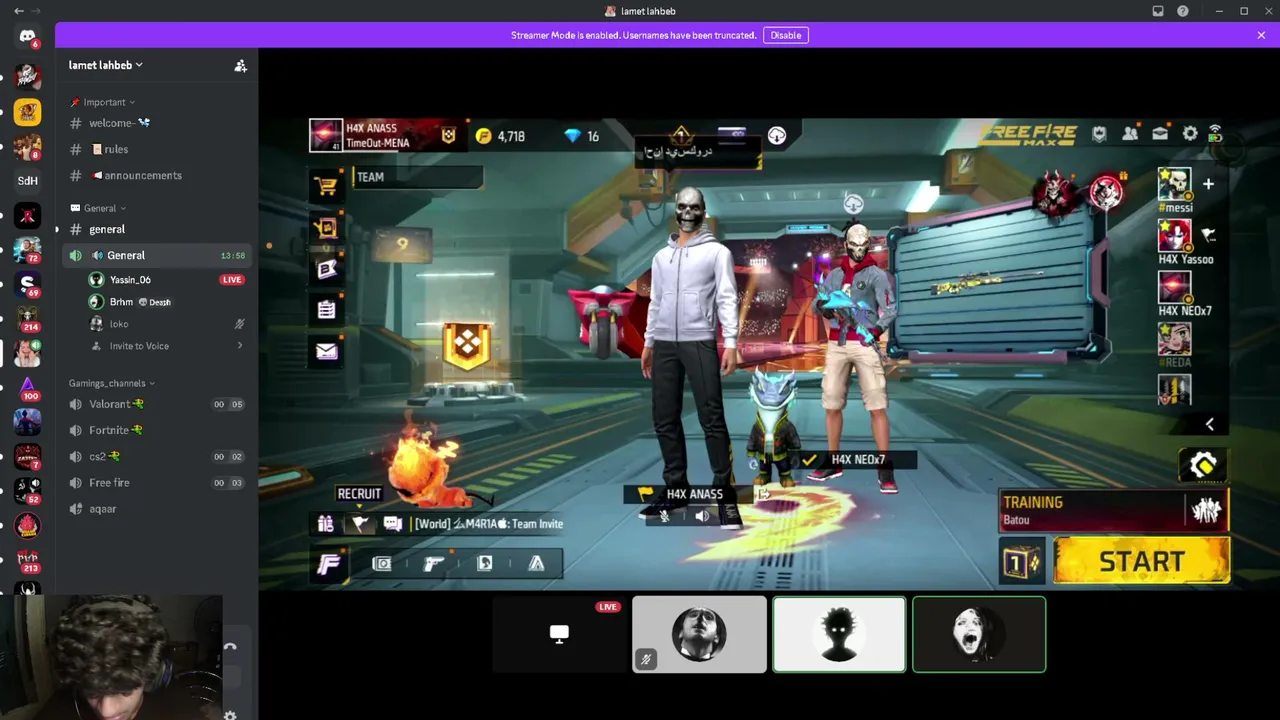The width and height of the screenshot is (1280, 720).
Task: Open the Free Fire mail envelope icon
Action: pos(327,351)
